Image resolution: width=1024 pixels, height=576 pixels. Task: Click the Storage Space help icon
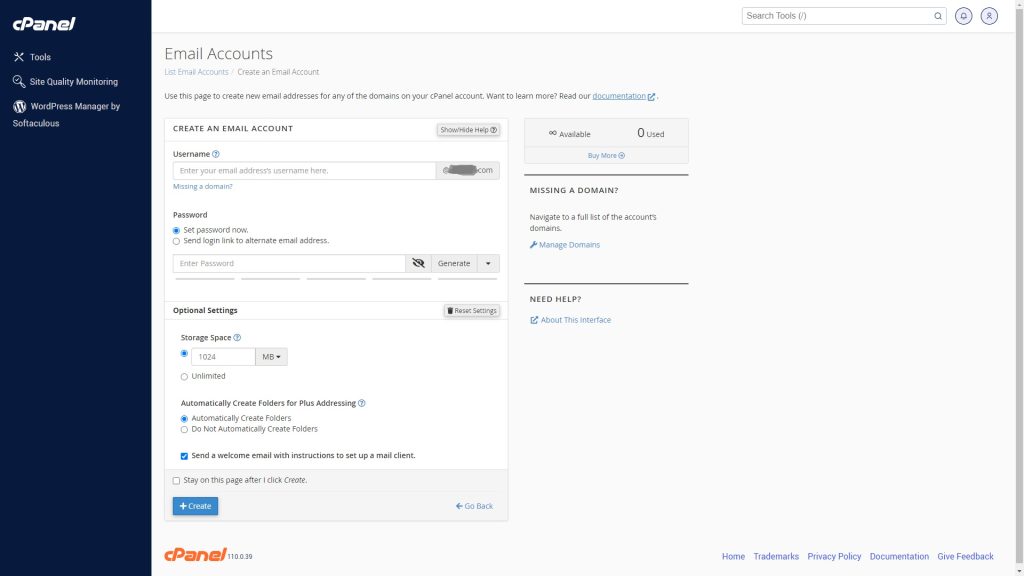[x=237, y=338]
